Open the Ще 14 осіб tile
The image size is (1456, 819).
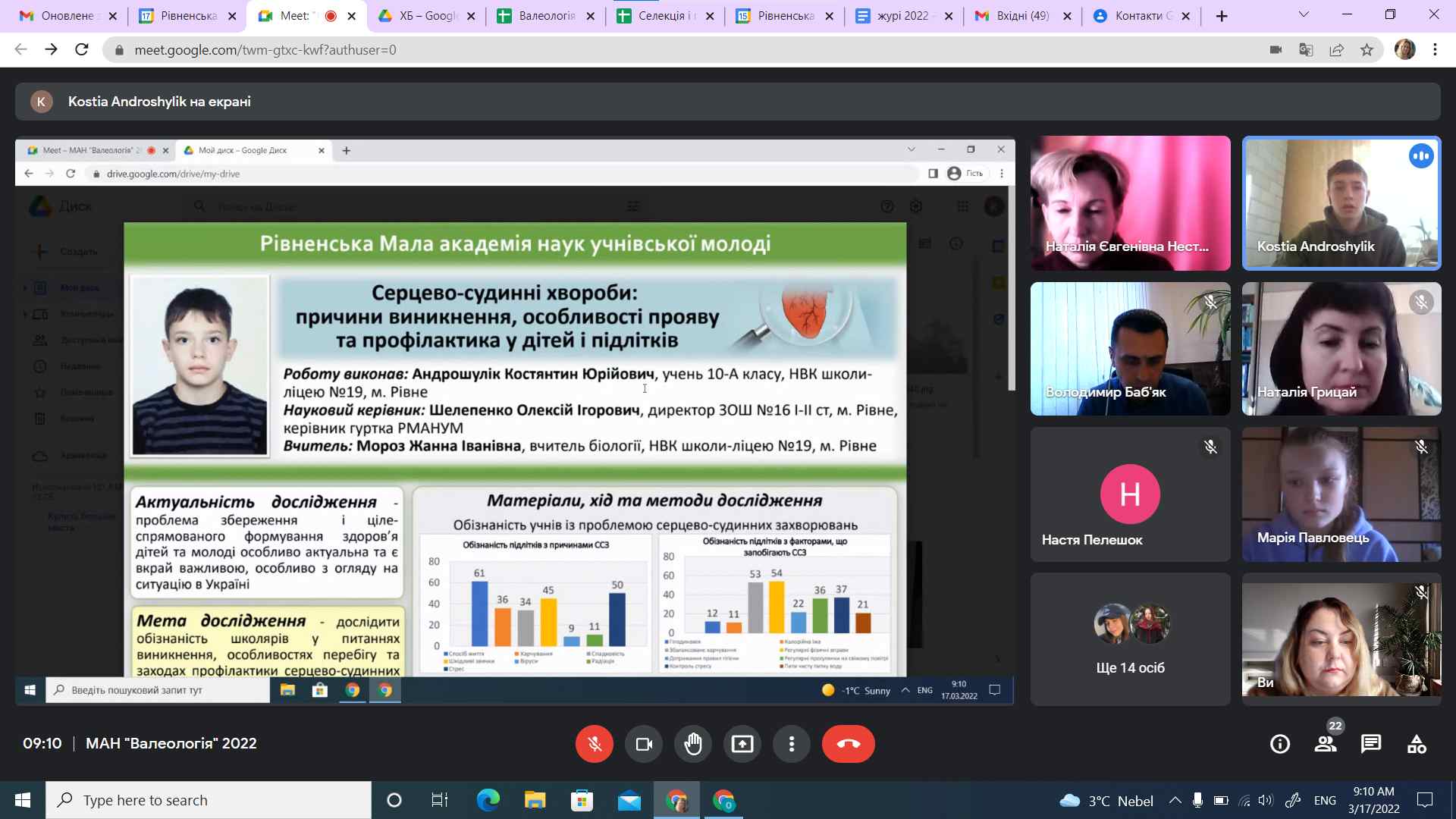coord(1130,639)
